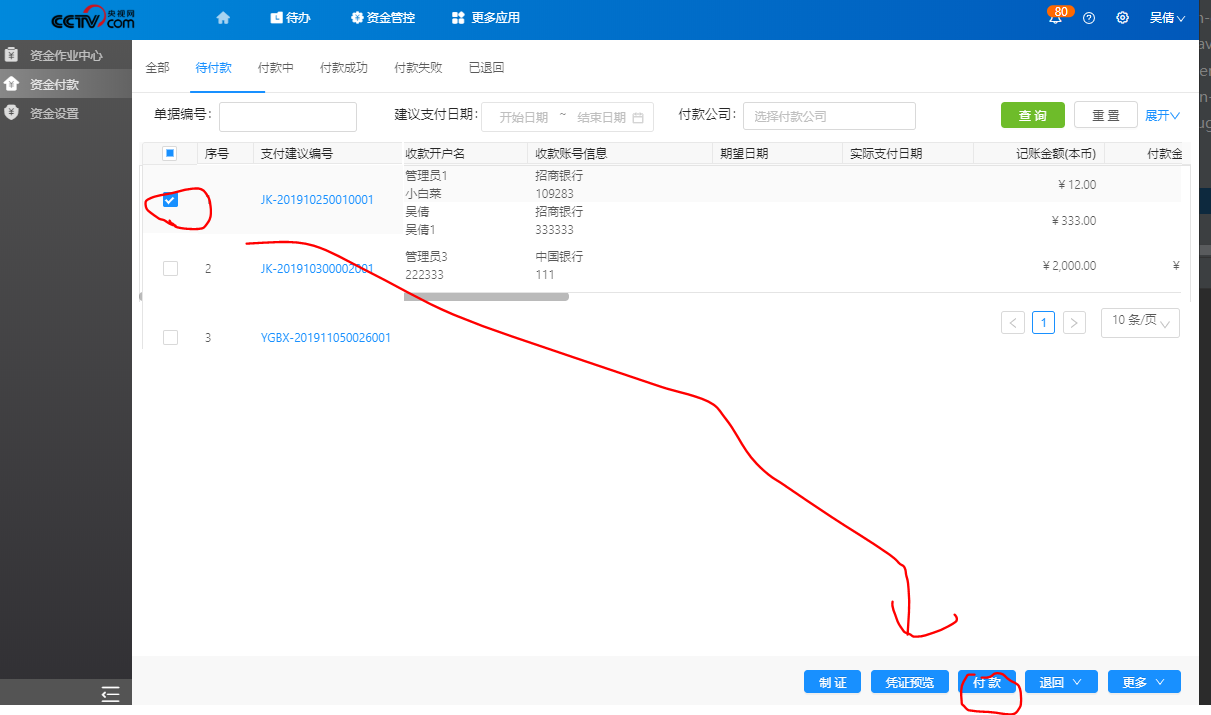Image resolution: width=1211 pixels, height=715 pixels.
Task: Switch to the 付款成功 tab
Action: click(344, 68)
